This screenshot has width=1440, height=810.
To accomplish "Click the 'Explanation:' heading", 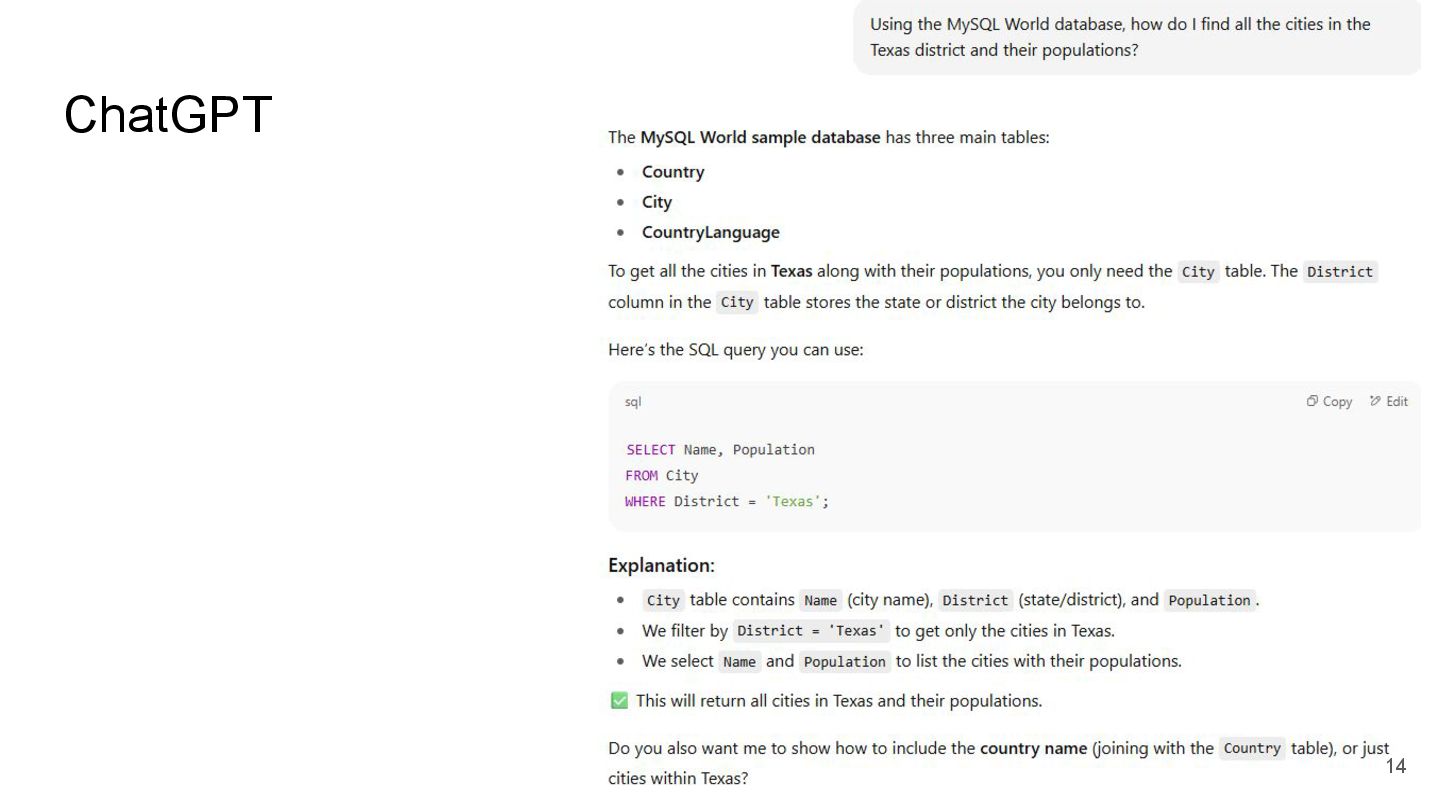I will coord(661,565).
